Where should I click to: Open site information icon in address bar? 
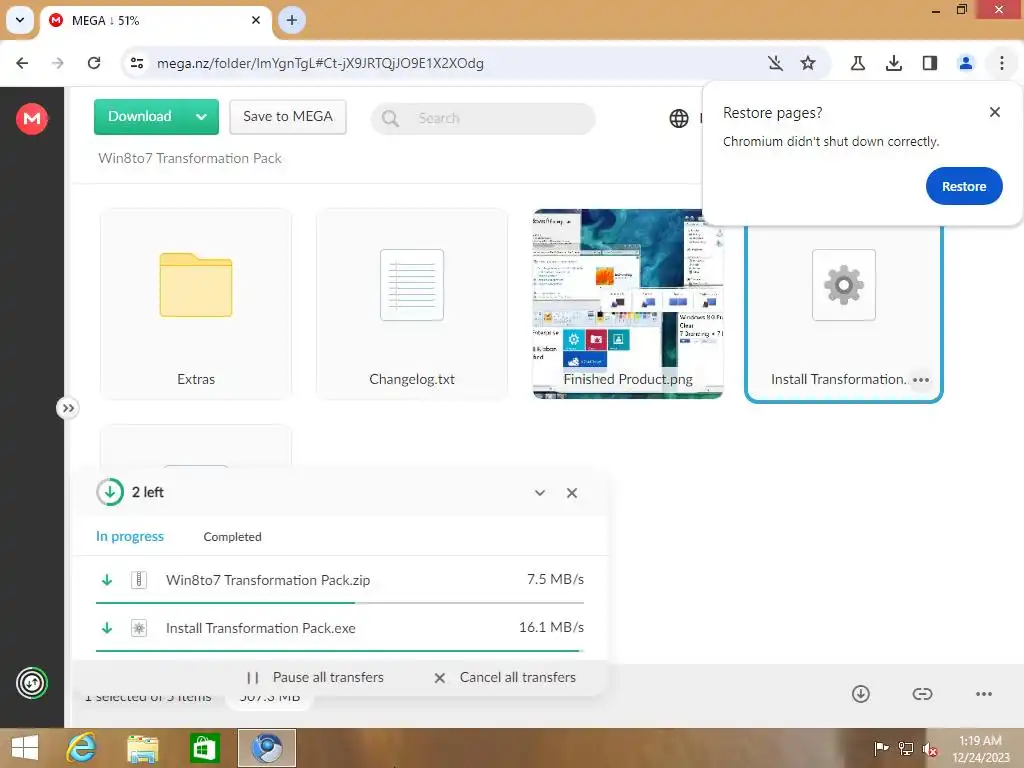pyautogui.click(x=137, y=63)
